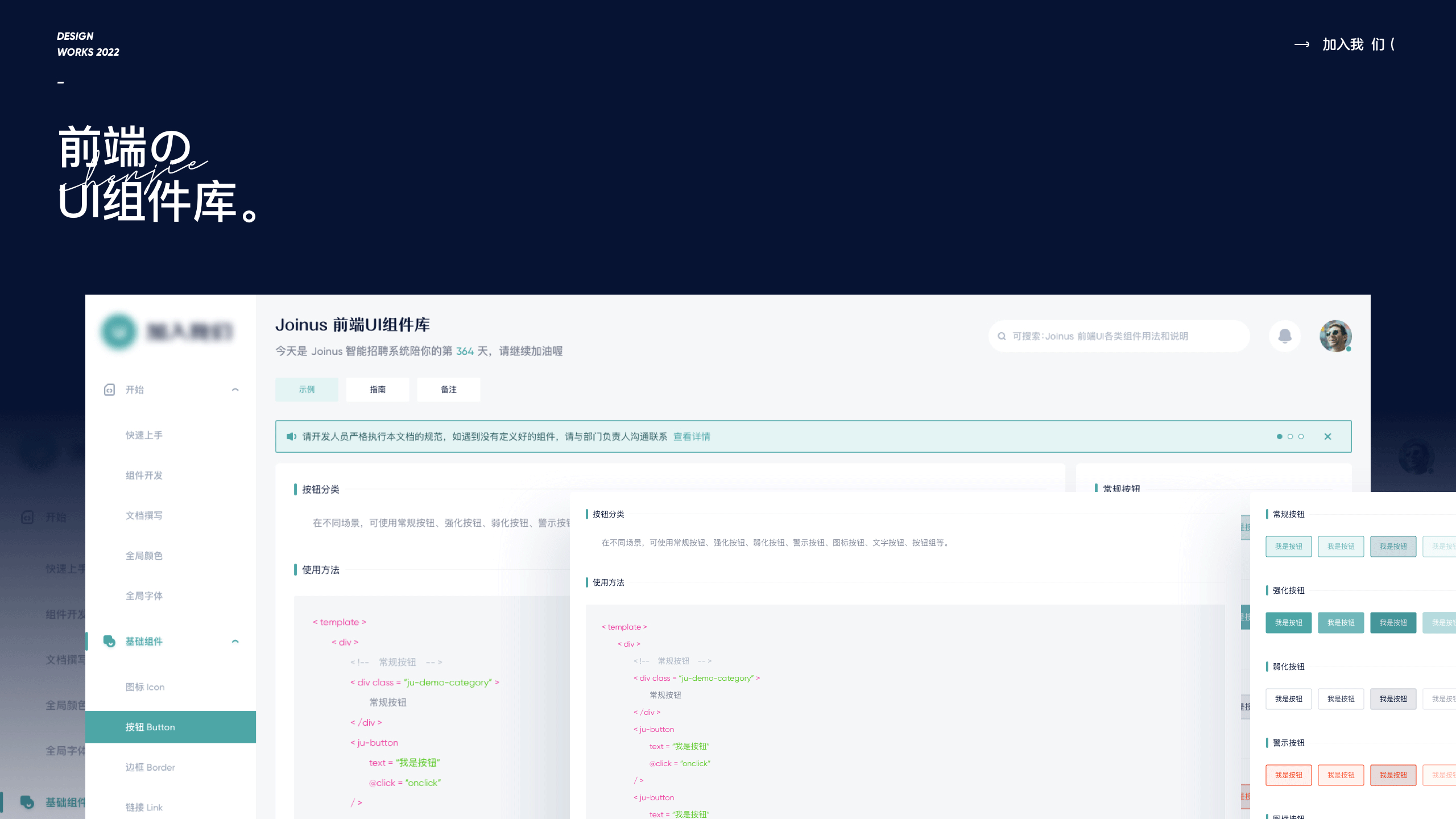Click third 警示按钮 pressed red button
The width and height of the screenshot is (1456, 819).
click(x=1393, y=775)
